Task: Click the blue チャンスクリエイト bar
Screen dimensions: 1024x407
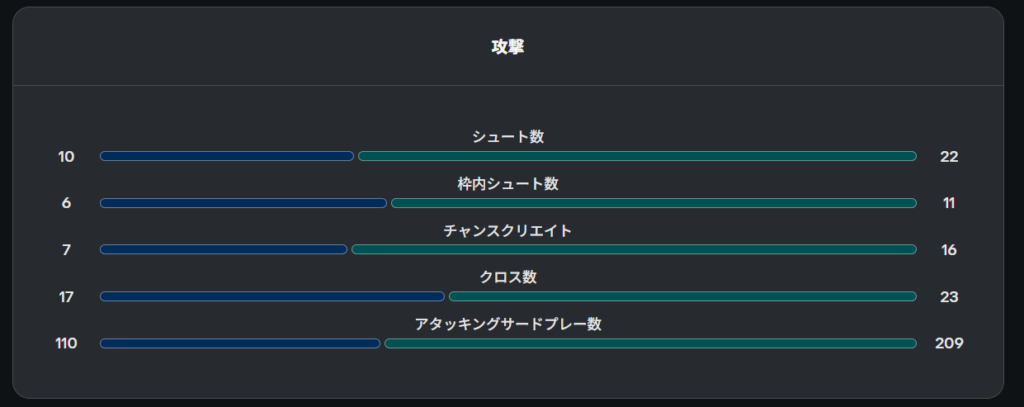Action: pos(223,250)
